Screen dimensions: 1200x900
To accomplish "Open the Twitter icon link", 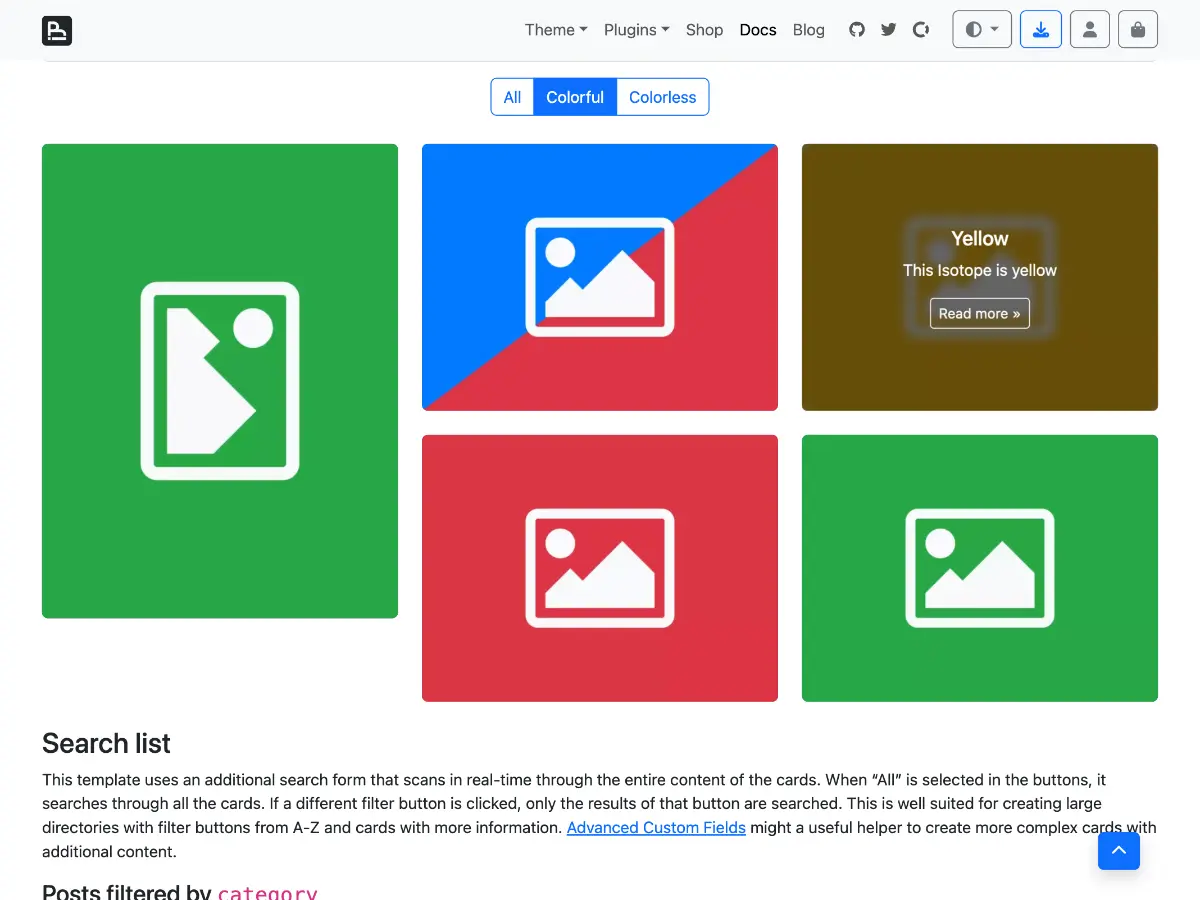I will coord(889,30).
